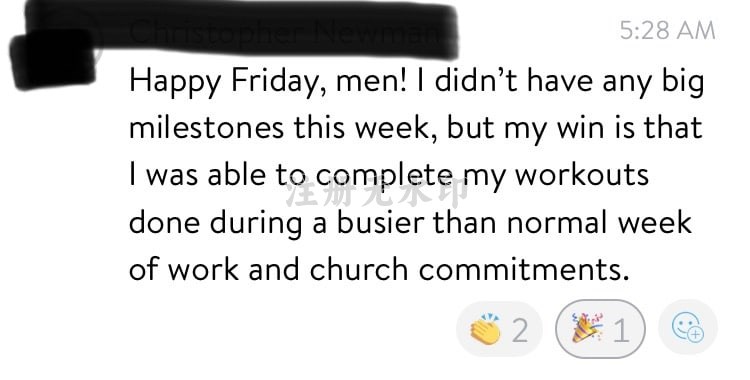750x380 pixels.
Task: Click the word 'workouts' in the message
Action: 582,174
